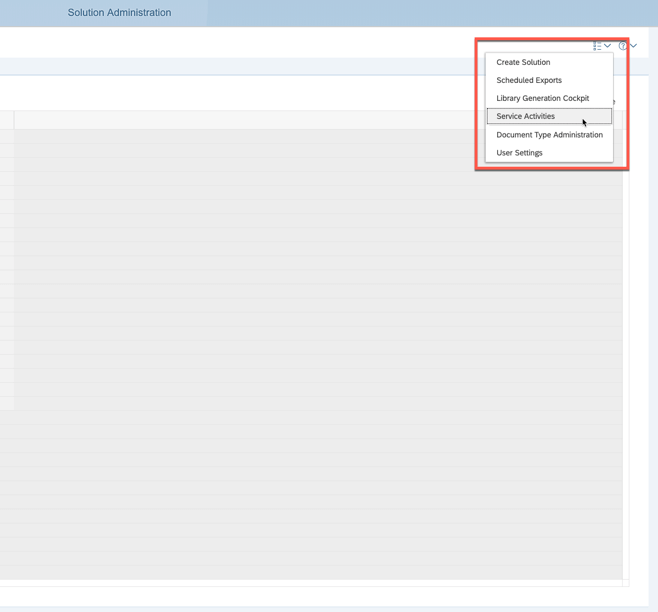Select Create Solution from the menu
The width and height of the screenshot is (658, 612).
pos(549,62)
